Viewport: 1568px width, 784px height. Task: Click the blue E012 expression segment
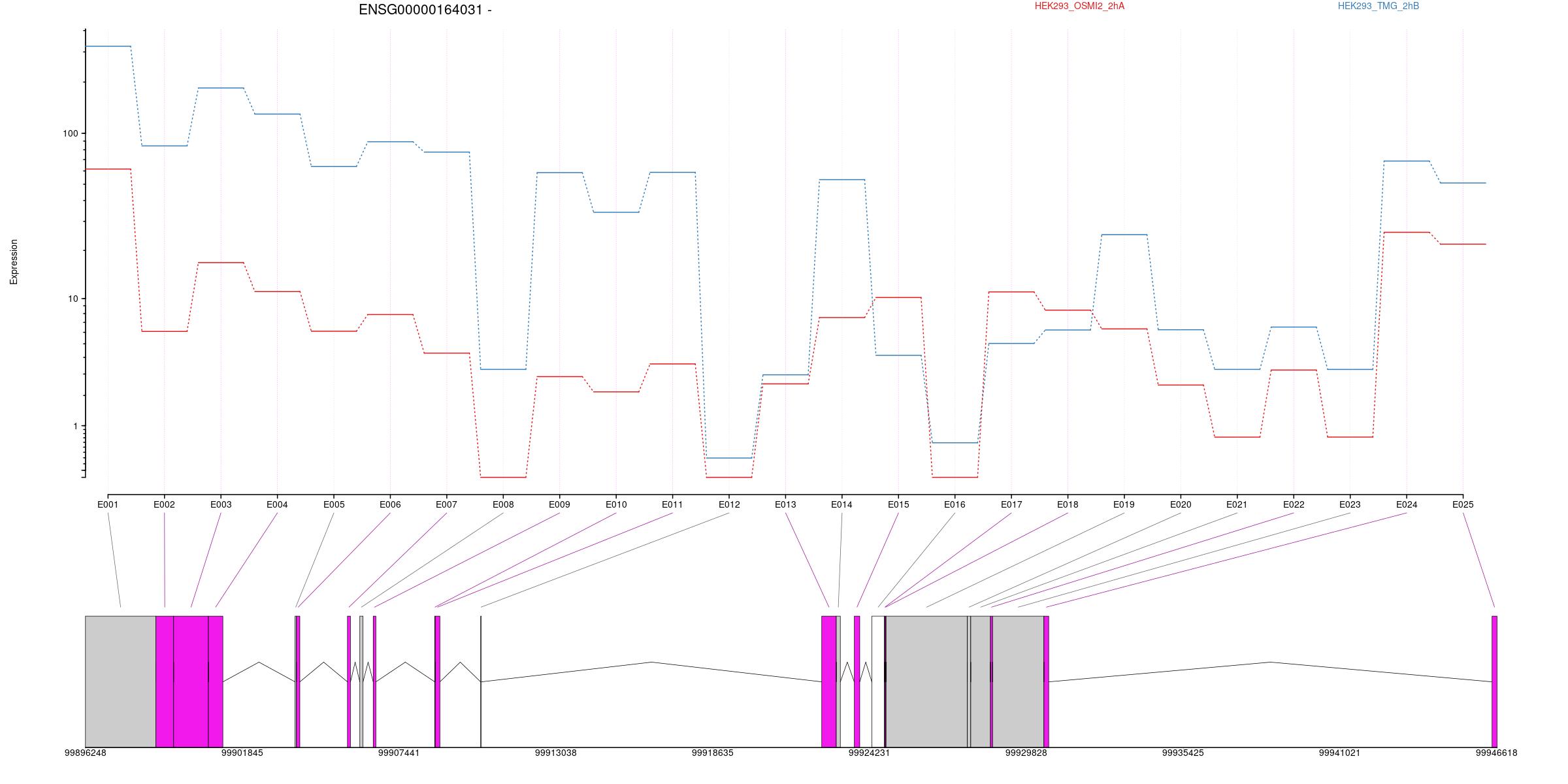[x=729, y=458]
